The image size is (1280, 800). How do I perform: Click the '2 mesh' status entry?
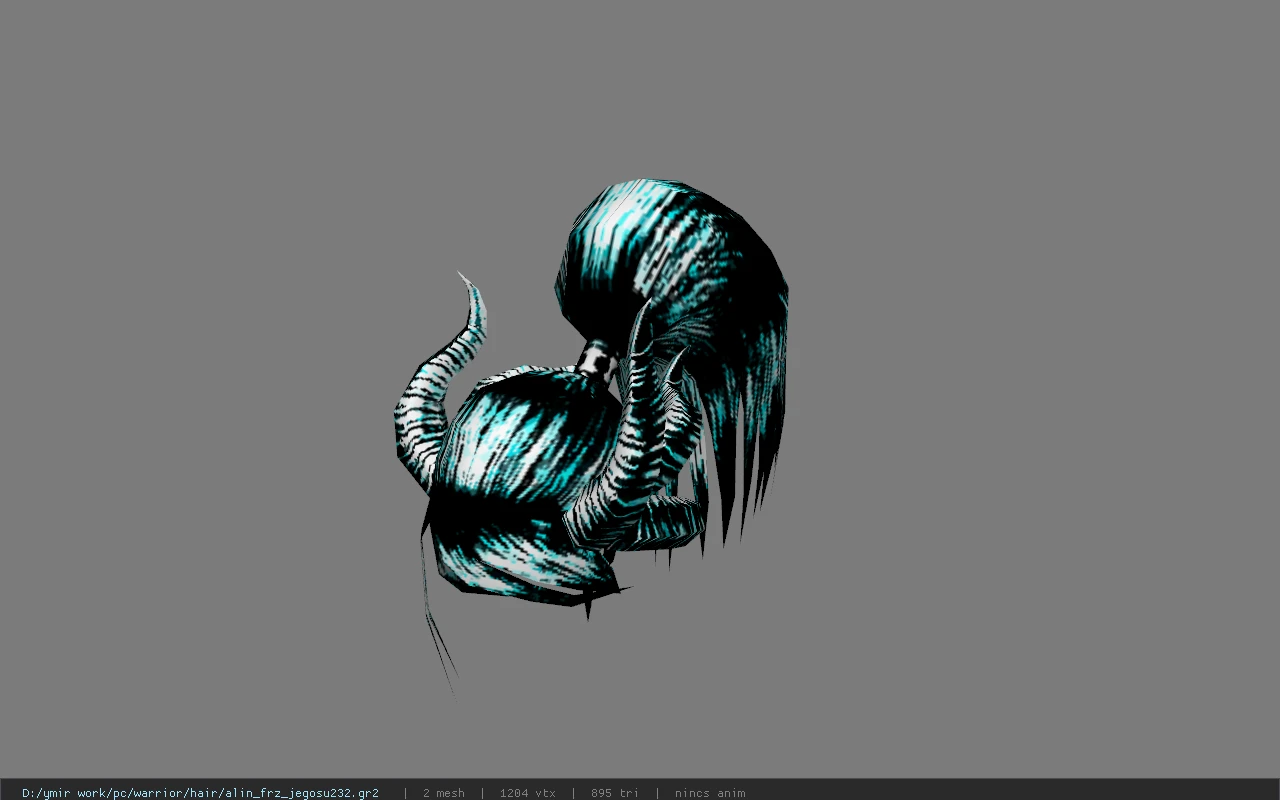443,793
